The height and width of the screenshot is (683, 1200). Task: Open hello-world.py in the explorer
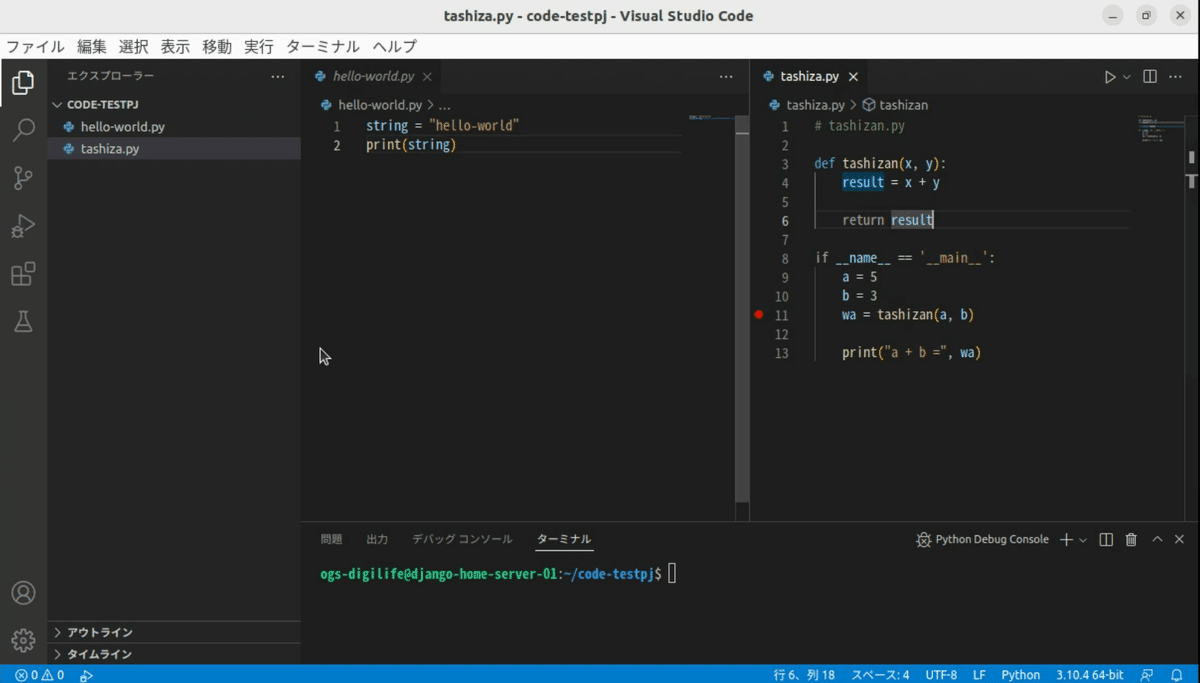click(174, 127)
